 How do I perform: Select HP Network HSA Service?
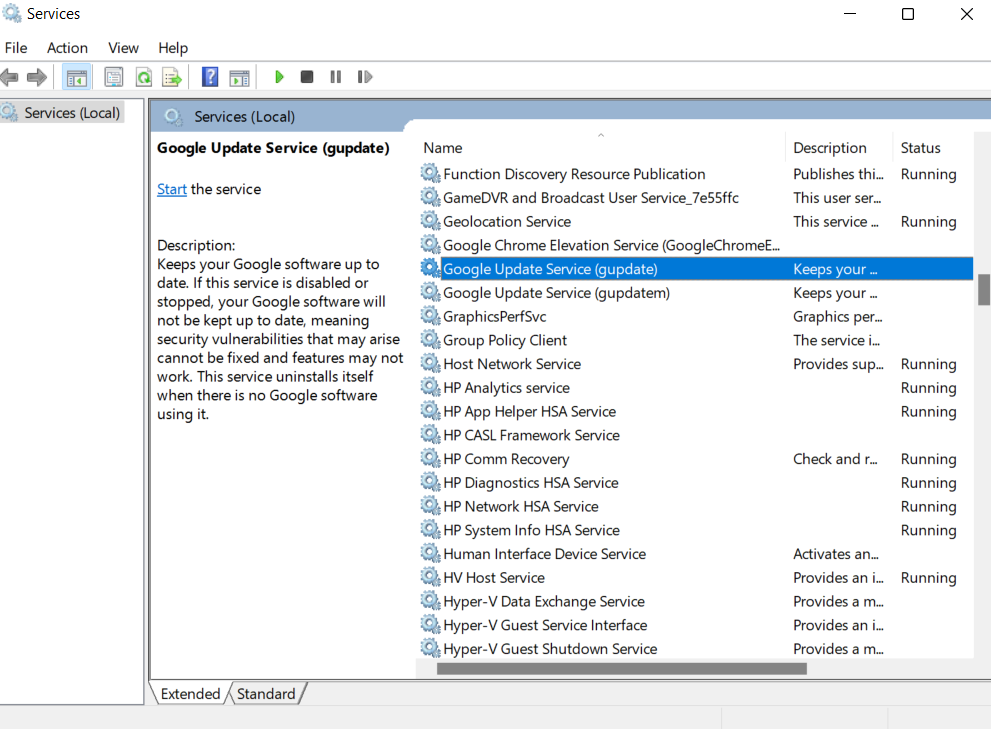[695, 506]
